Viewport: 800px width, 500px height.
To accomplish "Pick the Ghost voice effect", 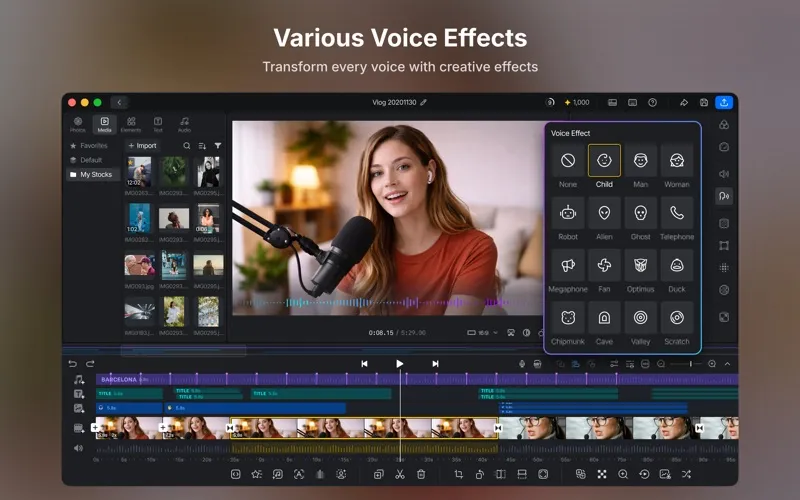I will coord(640,212).
